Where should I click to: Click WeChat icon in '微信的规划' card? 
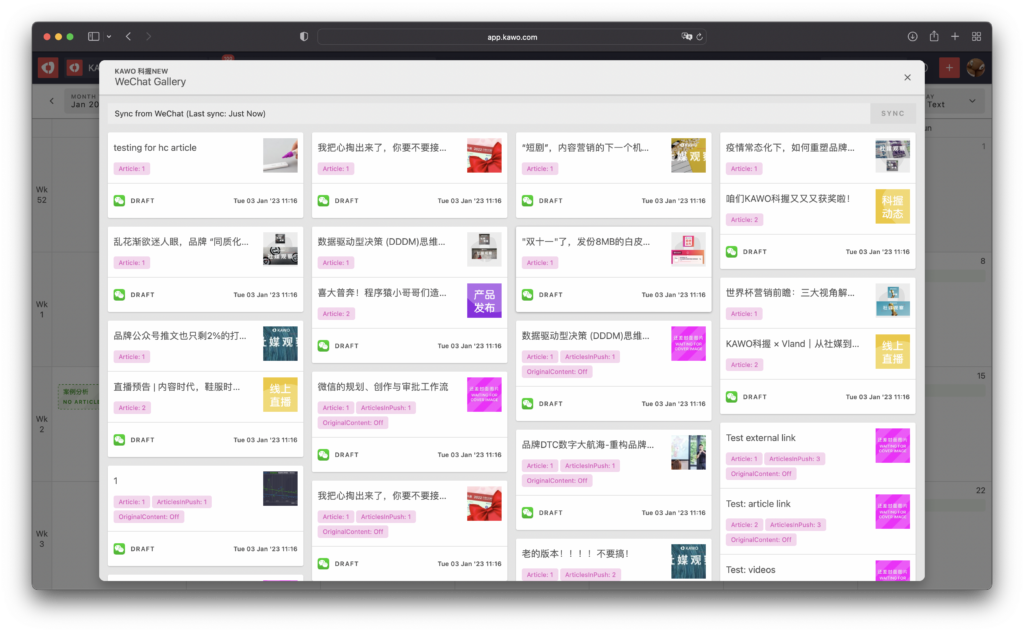[323, 454]
